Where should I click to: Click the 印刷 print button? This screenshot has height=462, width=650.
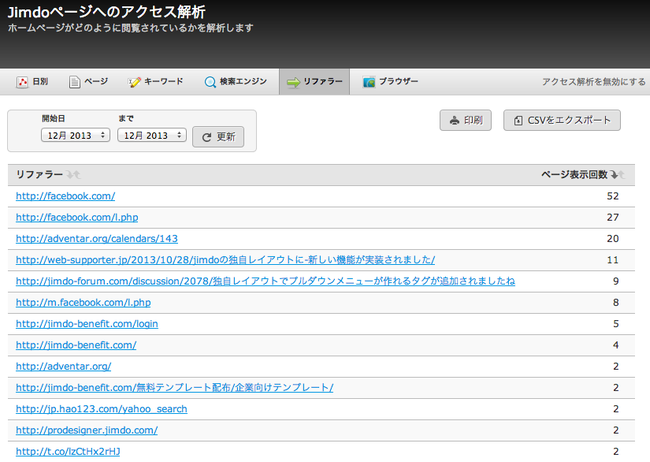[466, 120]
